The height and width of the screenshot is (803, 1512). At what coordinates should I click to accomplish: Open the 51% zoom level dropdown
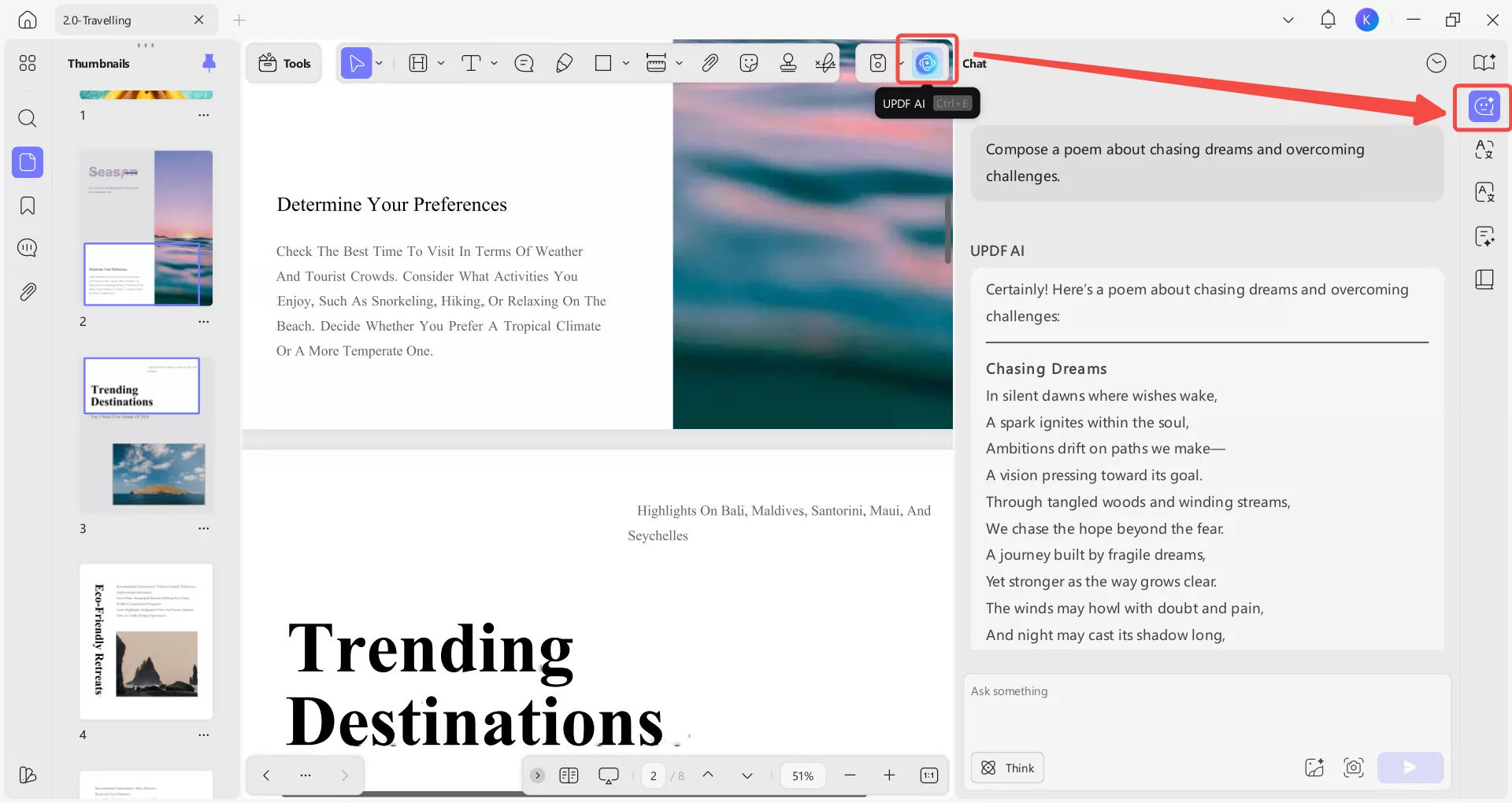click(x=802, y=775)
